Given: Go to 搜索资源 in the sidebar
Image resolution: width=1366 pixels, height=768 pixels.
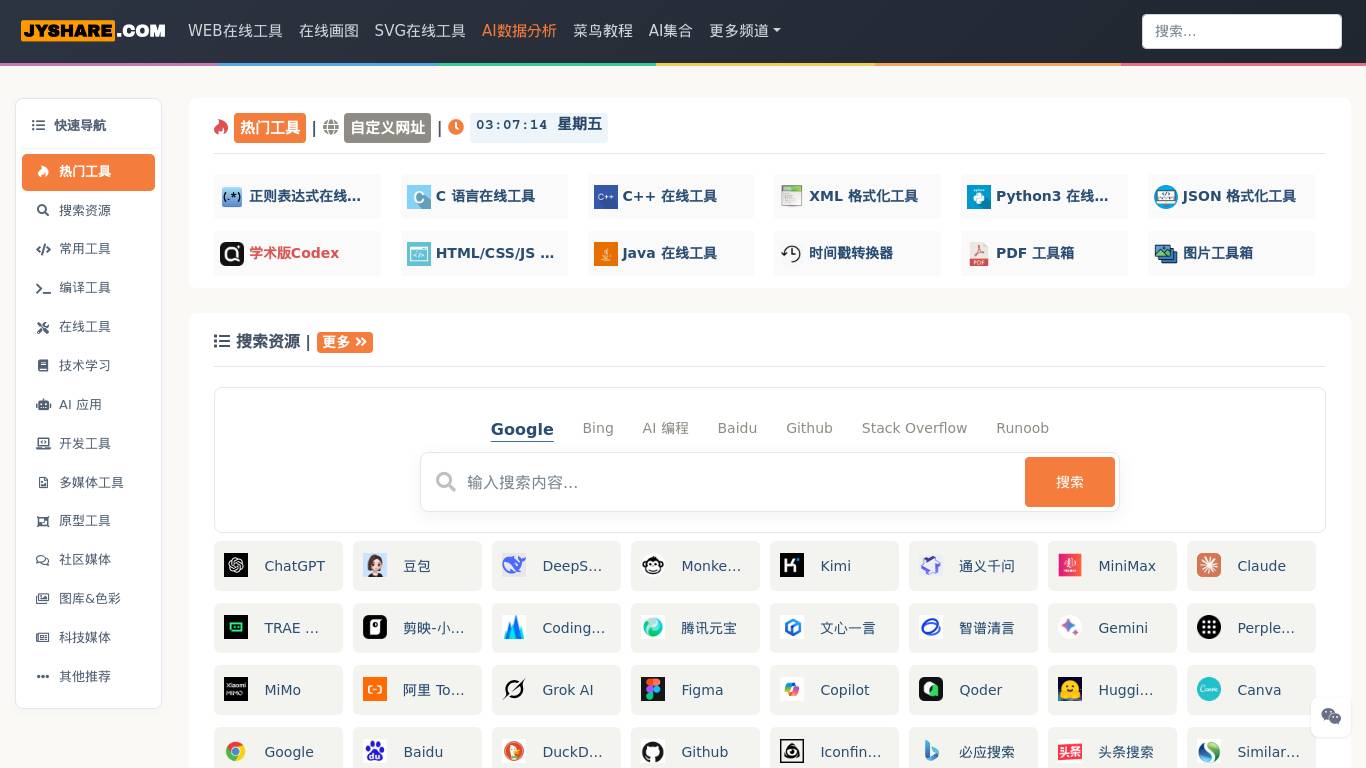Looking at the screenshot, I should coord(88,211).
